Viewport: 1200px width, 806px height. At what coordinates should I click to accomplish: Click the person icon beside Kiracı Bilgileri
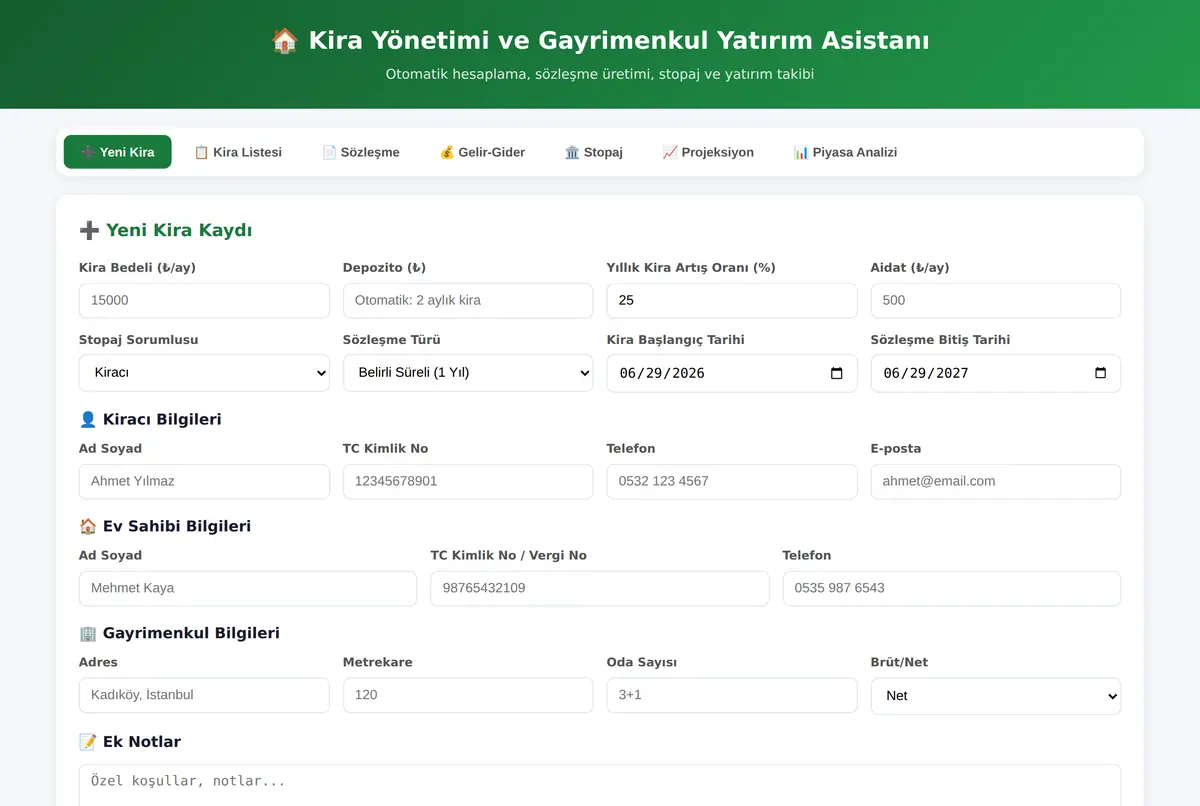pos(88,420)
